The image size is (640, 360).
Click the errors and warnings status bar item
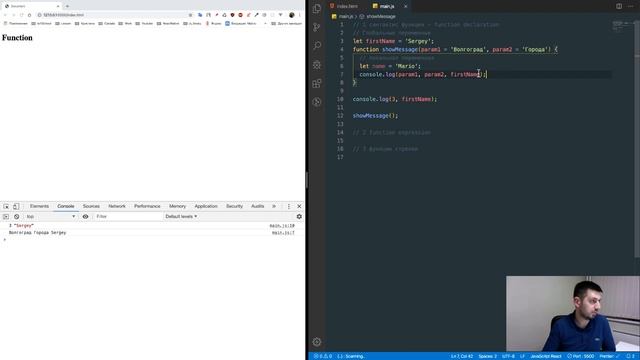[x=322, y=356]
